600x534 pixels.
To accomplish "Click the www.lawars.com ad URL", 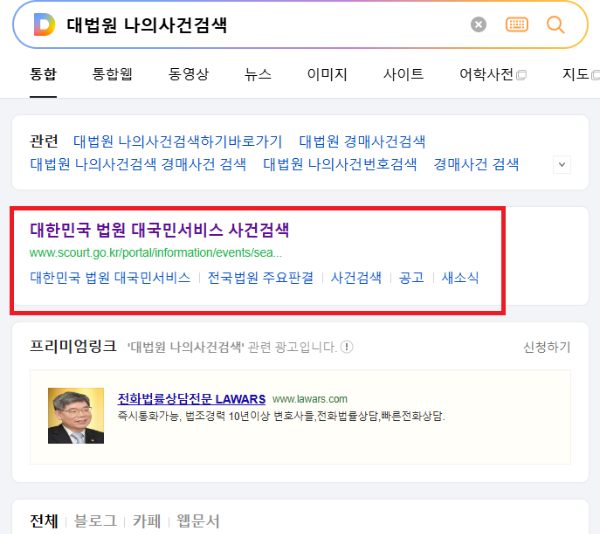I will click(310, 399).
